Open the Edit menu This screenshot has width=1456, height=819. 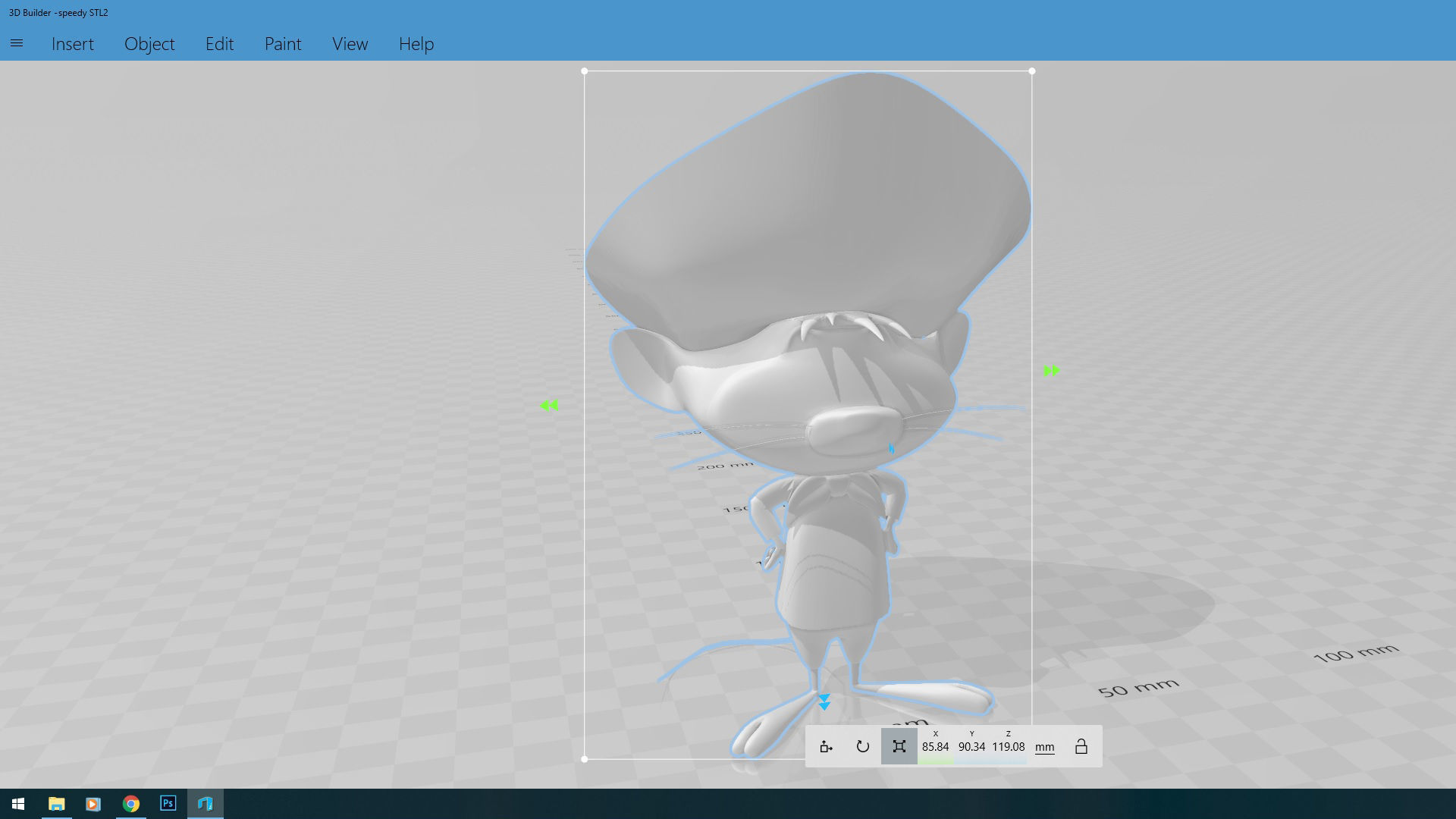(x=219, y=44)
